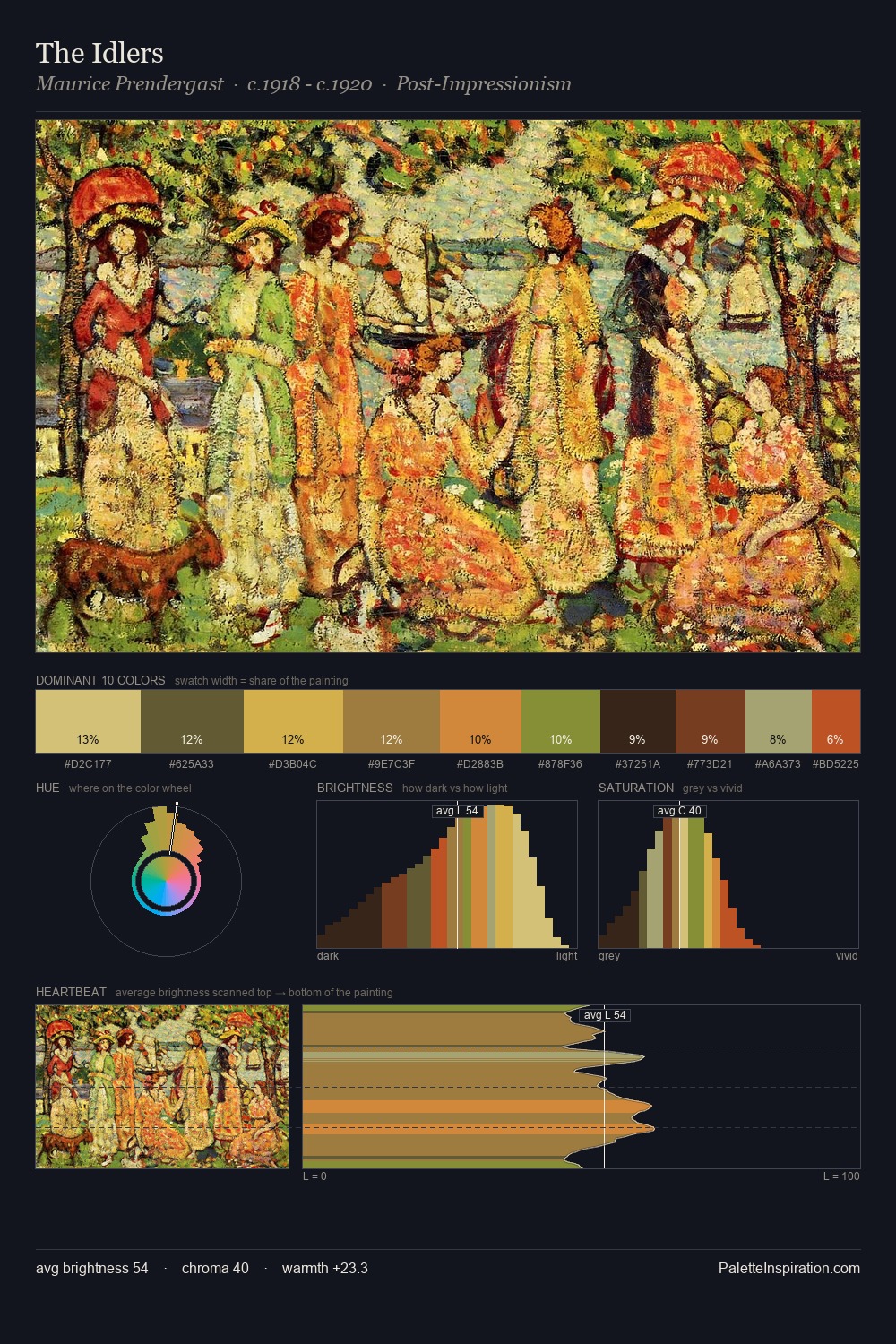The image size is (896, 1344).
Task: Click the warmth +23.3 footer stat
Action: tap(325, 1268)
